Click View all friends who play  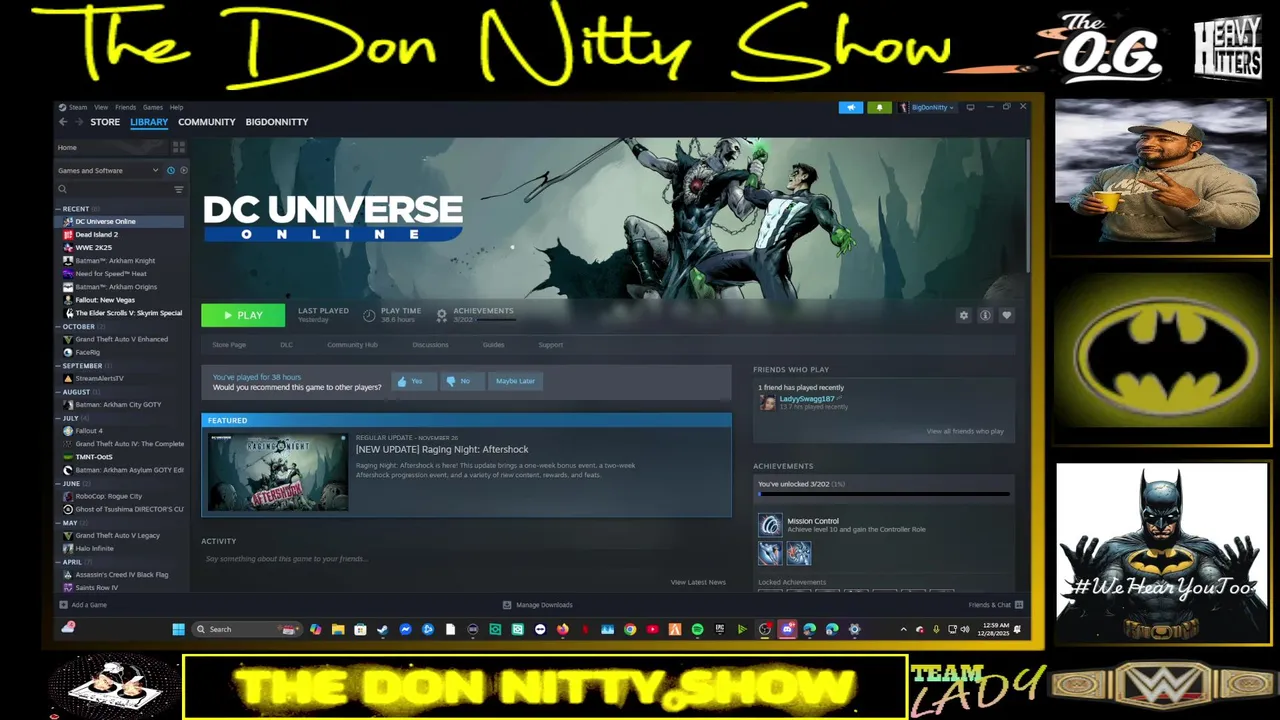(965, 431)
